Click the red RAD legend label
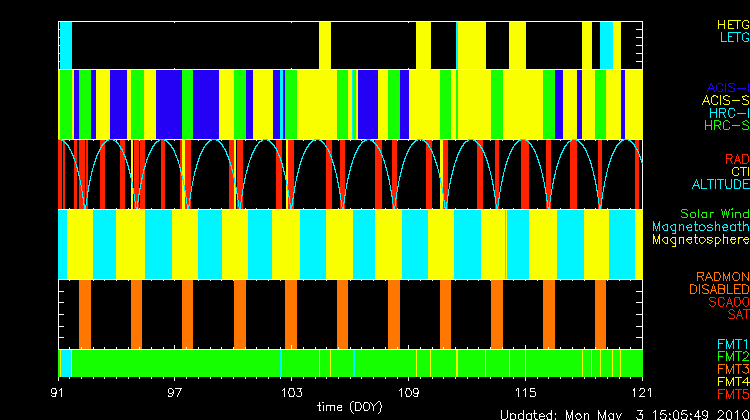This screenshot has width=750, height=420. click(735, 159)
